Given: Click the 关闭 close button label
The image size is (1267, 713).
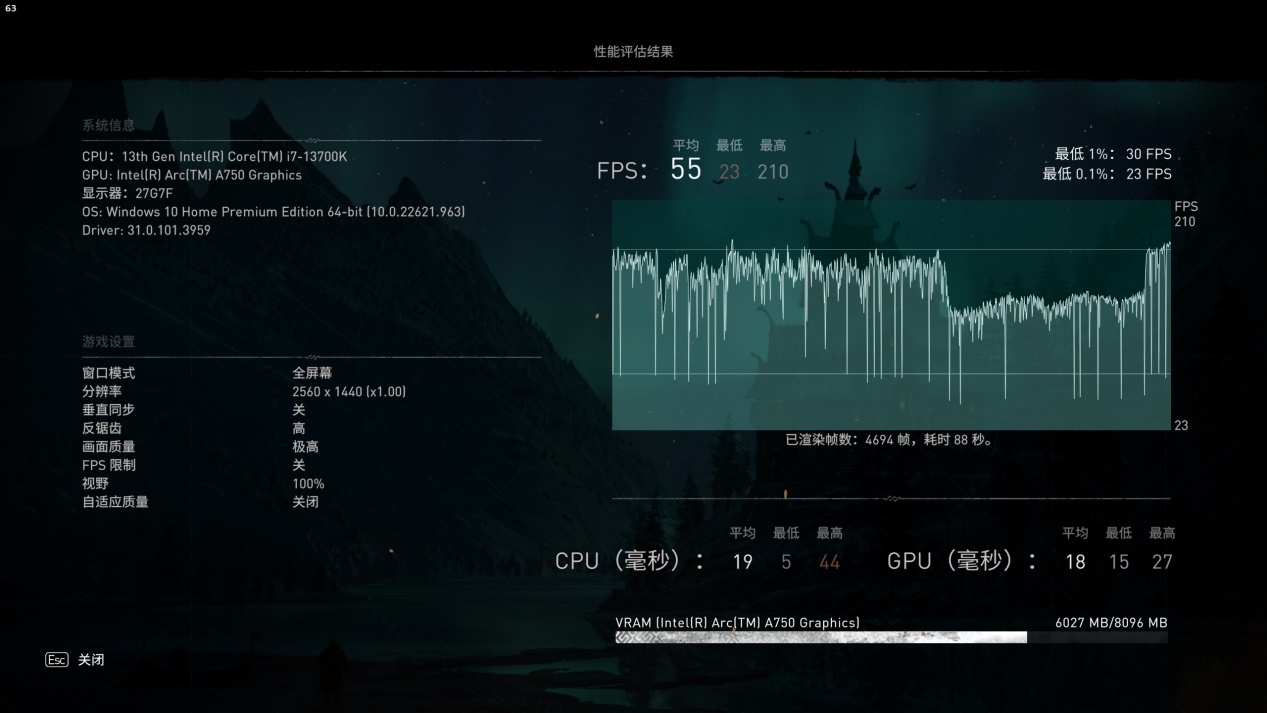Looking at the screenshot, I should tap(91, 660).
